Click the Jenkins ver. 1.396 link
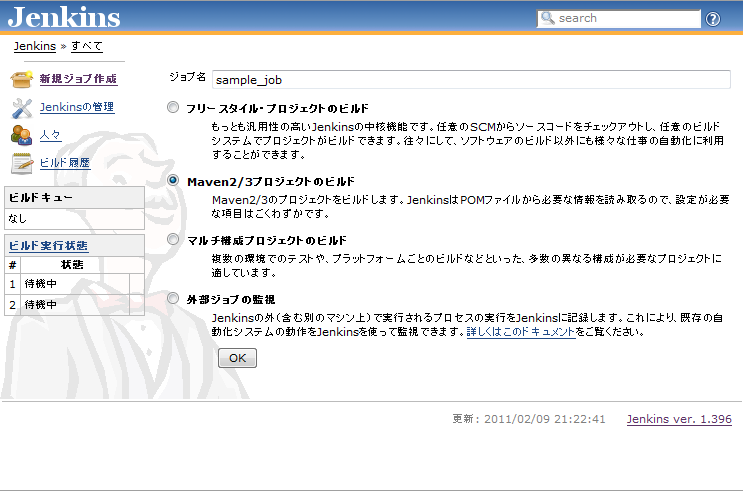 679,419
